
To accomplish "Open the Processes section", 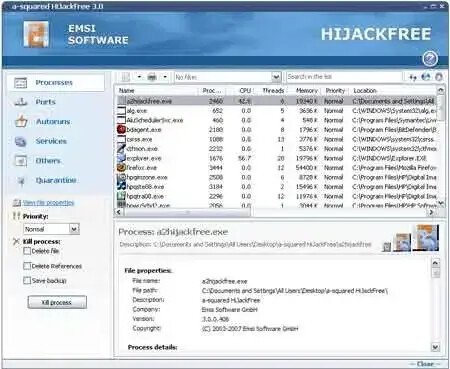I will [56, 82].
